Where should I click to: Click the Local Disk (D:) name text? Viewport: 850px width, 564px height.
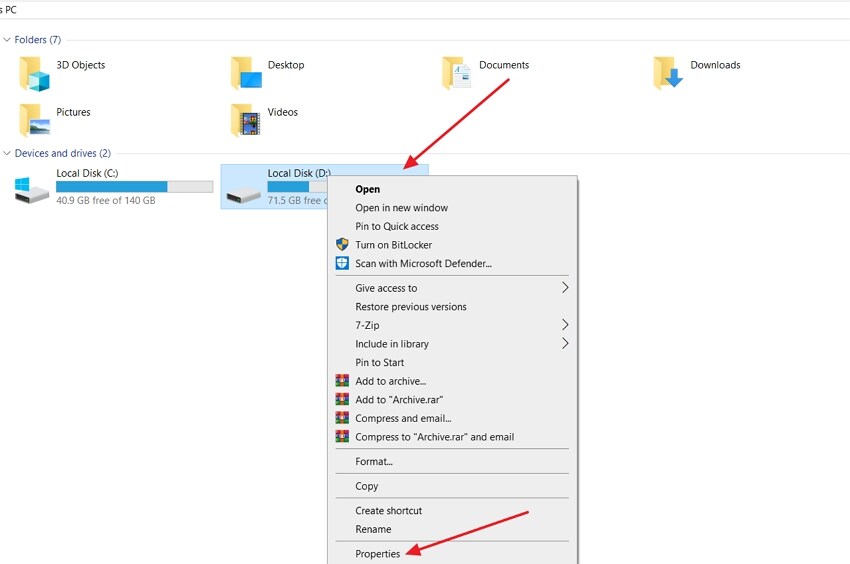point(299,173)
